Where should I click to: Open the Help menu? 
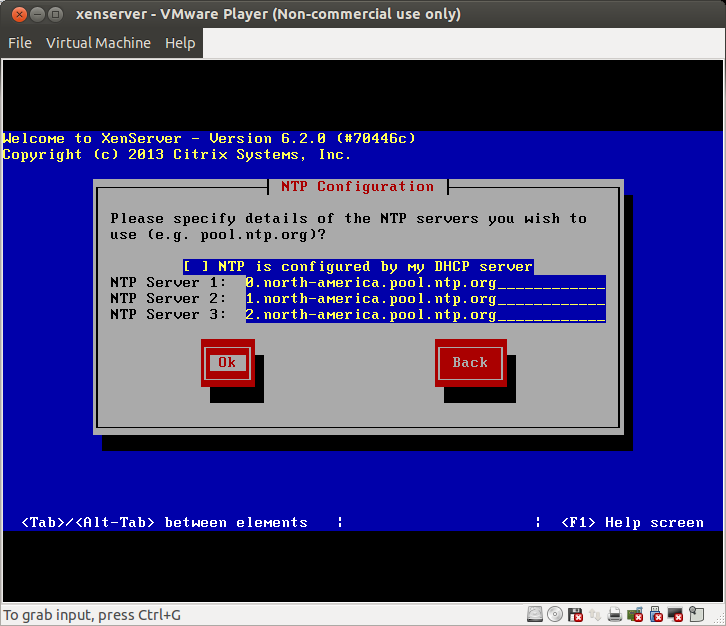(180, 43)
